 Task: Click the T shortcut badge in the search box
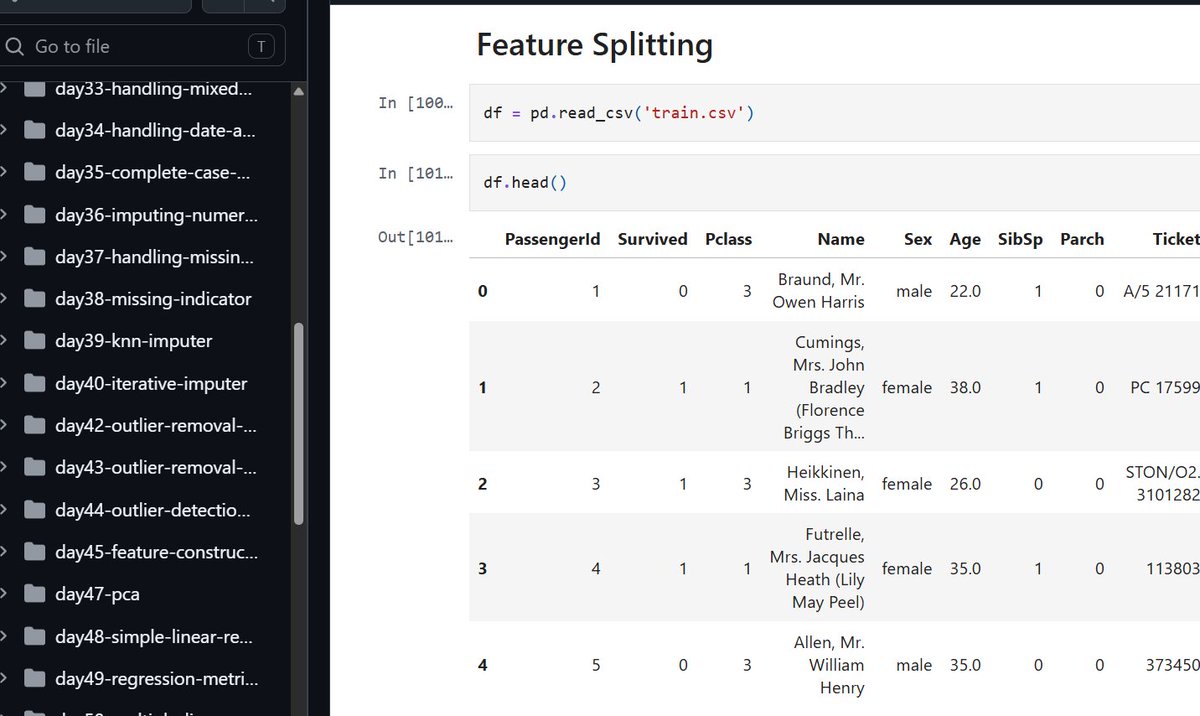click(261, 46)
